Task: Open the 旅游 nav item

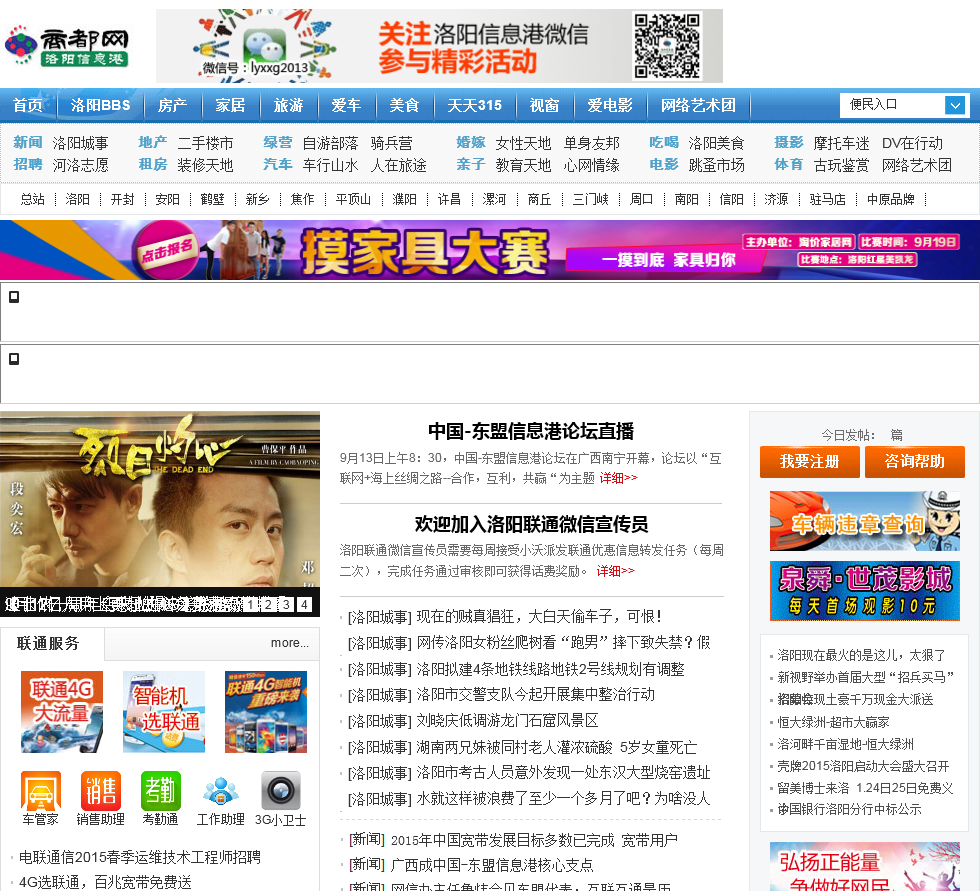Action: [288, 105]
